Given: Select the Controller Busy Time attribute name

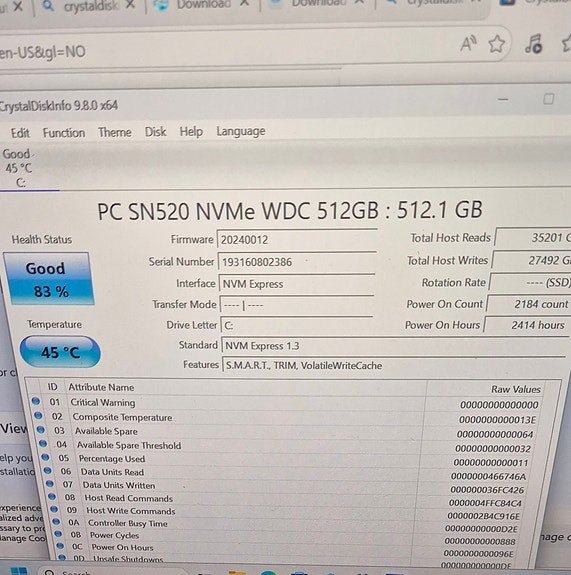Looking at the screenshot, I should click(128, 523).
